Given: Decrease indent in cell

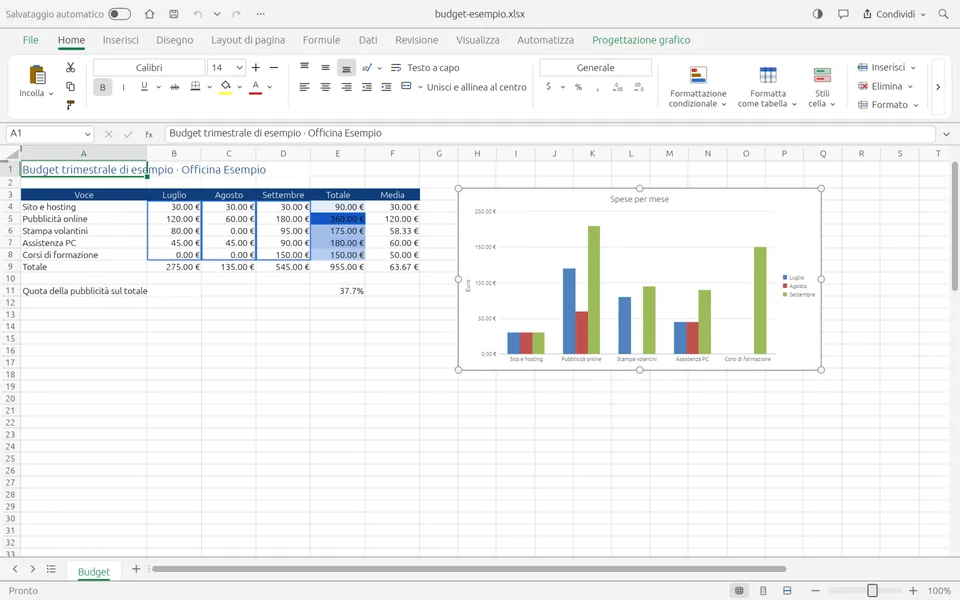Looking at the screenshot, I should tap(367, 87).
